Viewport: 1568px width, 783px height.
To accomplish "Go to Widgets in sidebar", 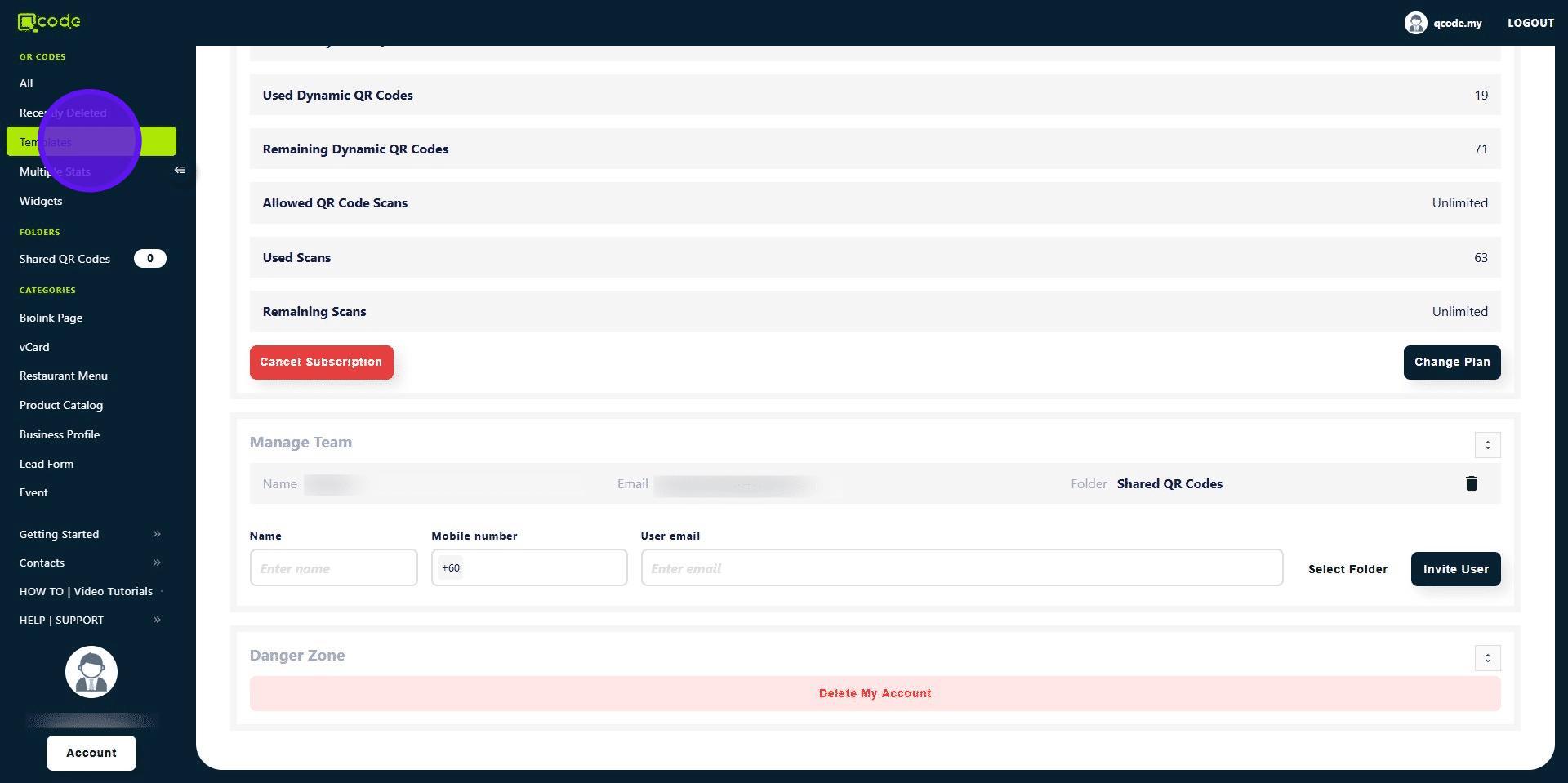I will [x=41, y=201].
